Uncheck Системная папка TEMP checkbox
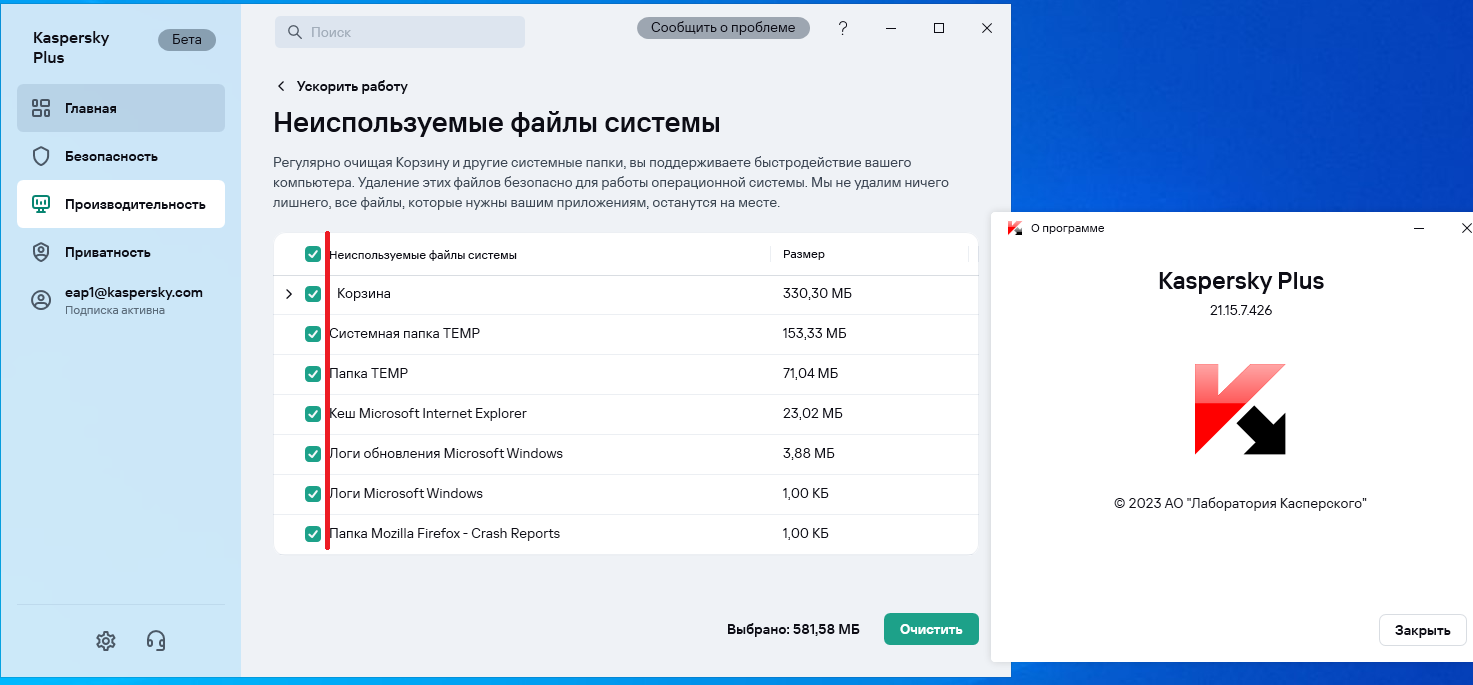 [x=313, y=334]
